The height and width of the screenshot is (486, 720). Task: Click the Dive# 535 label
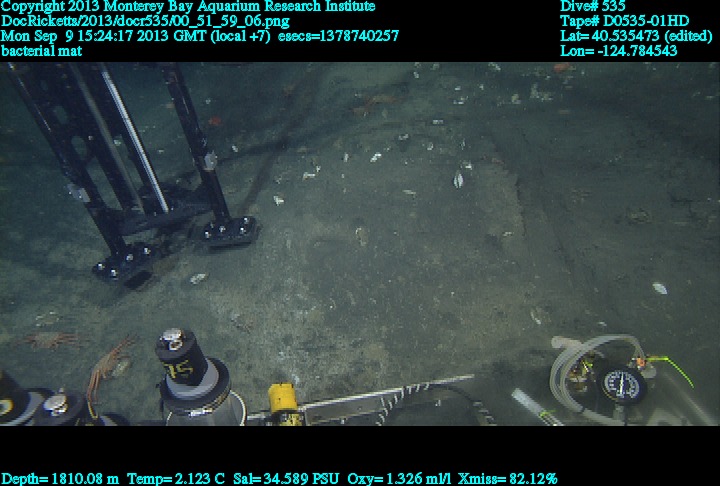pos(592,6)
